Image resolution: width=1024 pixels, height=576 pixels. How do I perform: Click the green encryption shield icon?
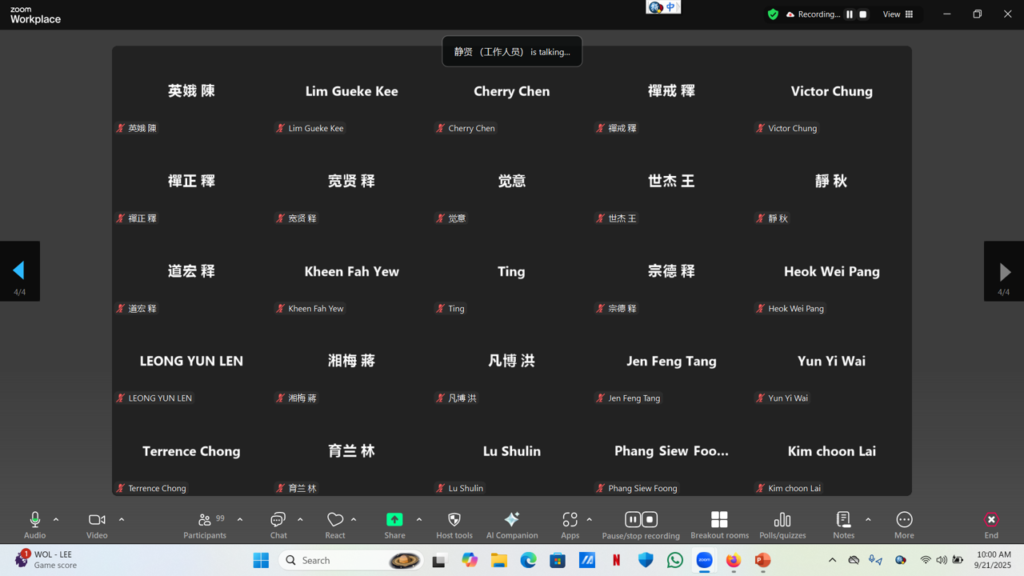[x=773, y=14]
